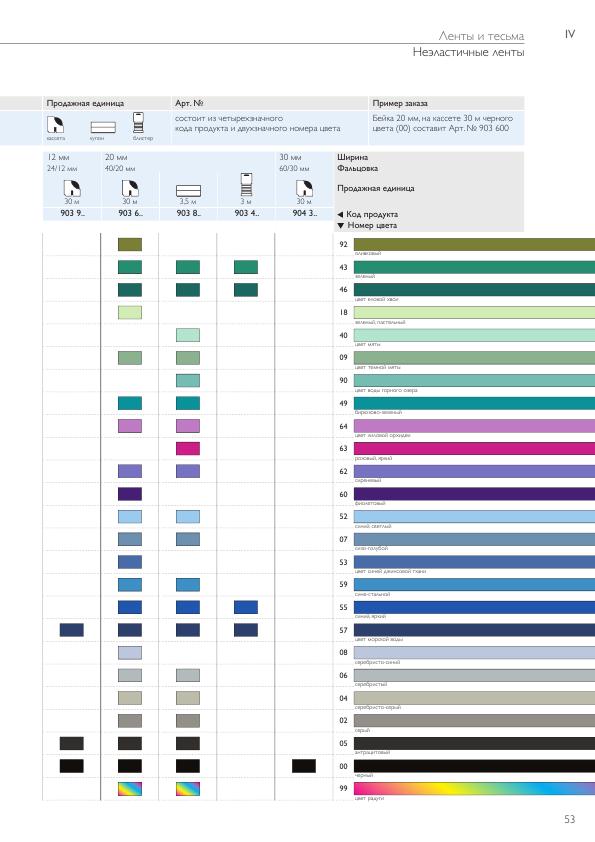Click the blister icon above code 903 4..

click(x=246, y=185)
